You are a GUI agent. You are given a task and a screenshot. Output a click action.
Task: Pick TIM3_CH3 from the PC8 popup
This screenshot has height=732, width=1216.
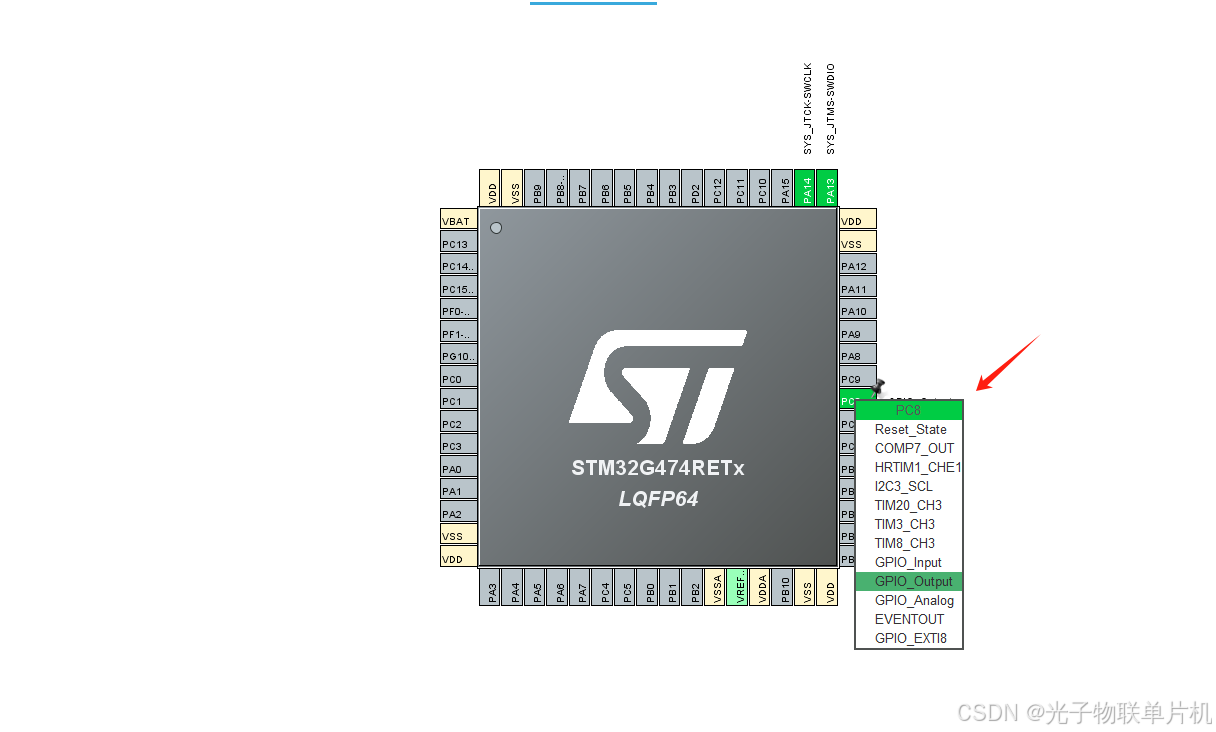pyautogui.click(x=908, y=524)
